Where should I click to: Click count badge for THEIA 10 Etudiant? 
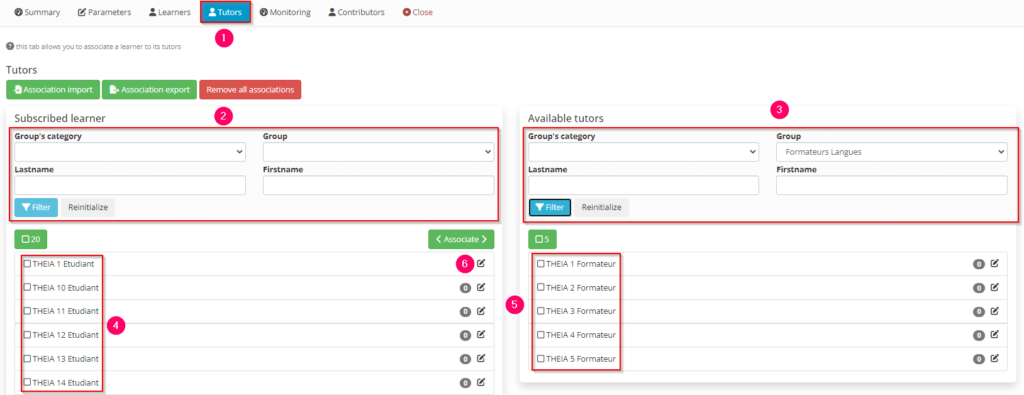[x=465, y=288]
